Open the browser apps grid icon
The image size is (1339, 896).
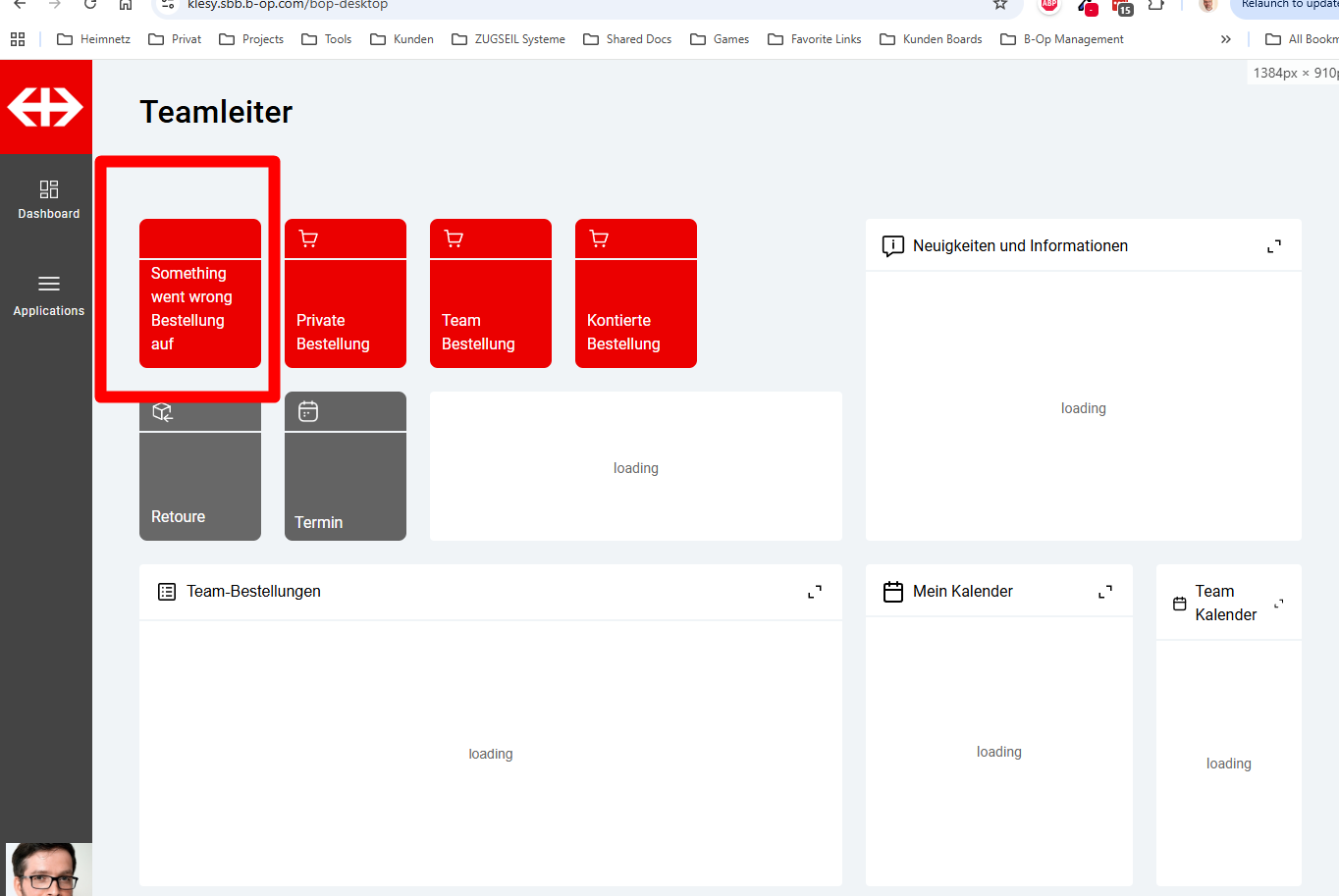click(x=18, y=39)
